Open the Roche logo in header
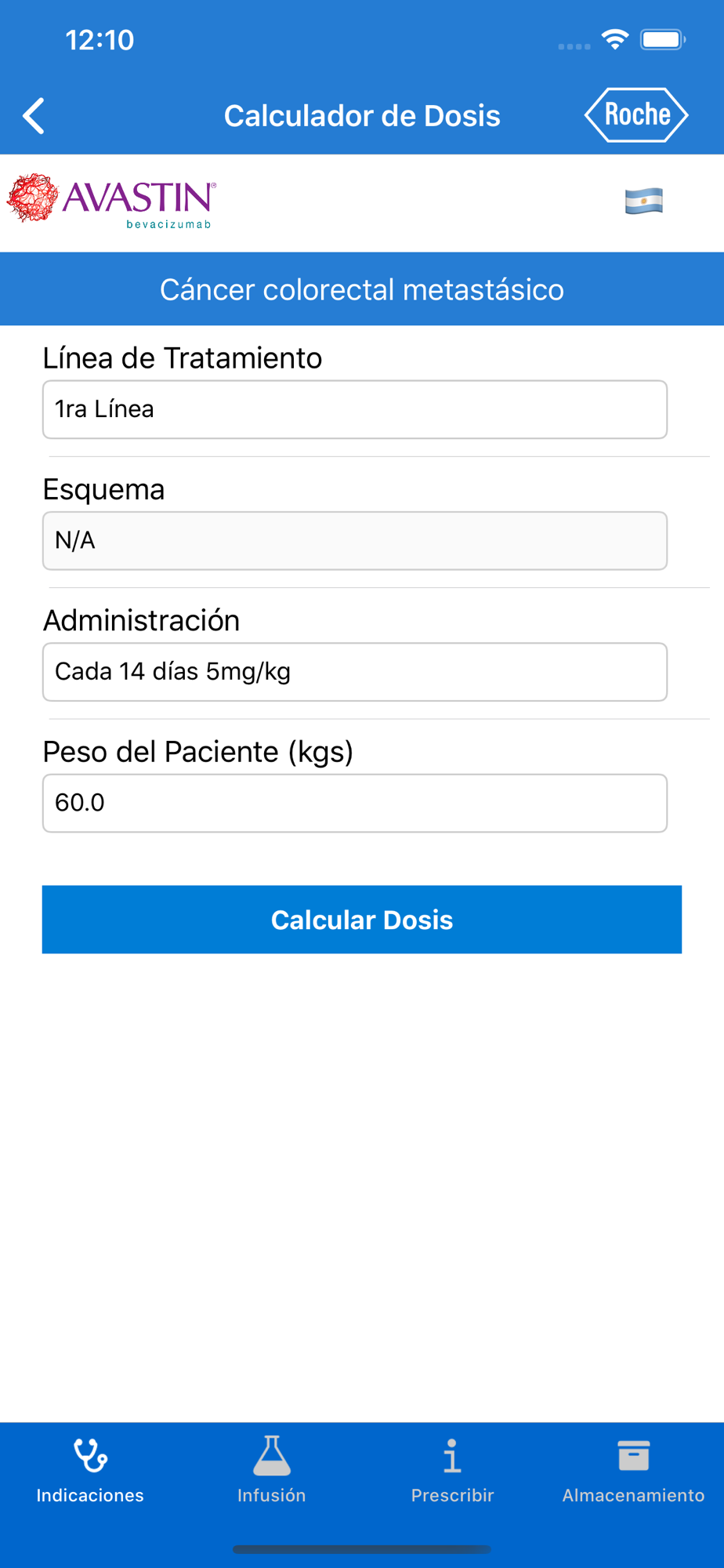The height and width of the screenshot is (1568, 724). coord(636,115)
